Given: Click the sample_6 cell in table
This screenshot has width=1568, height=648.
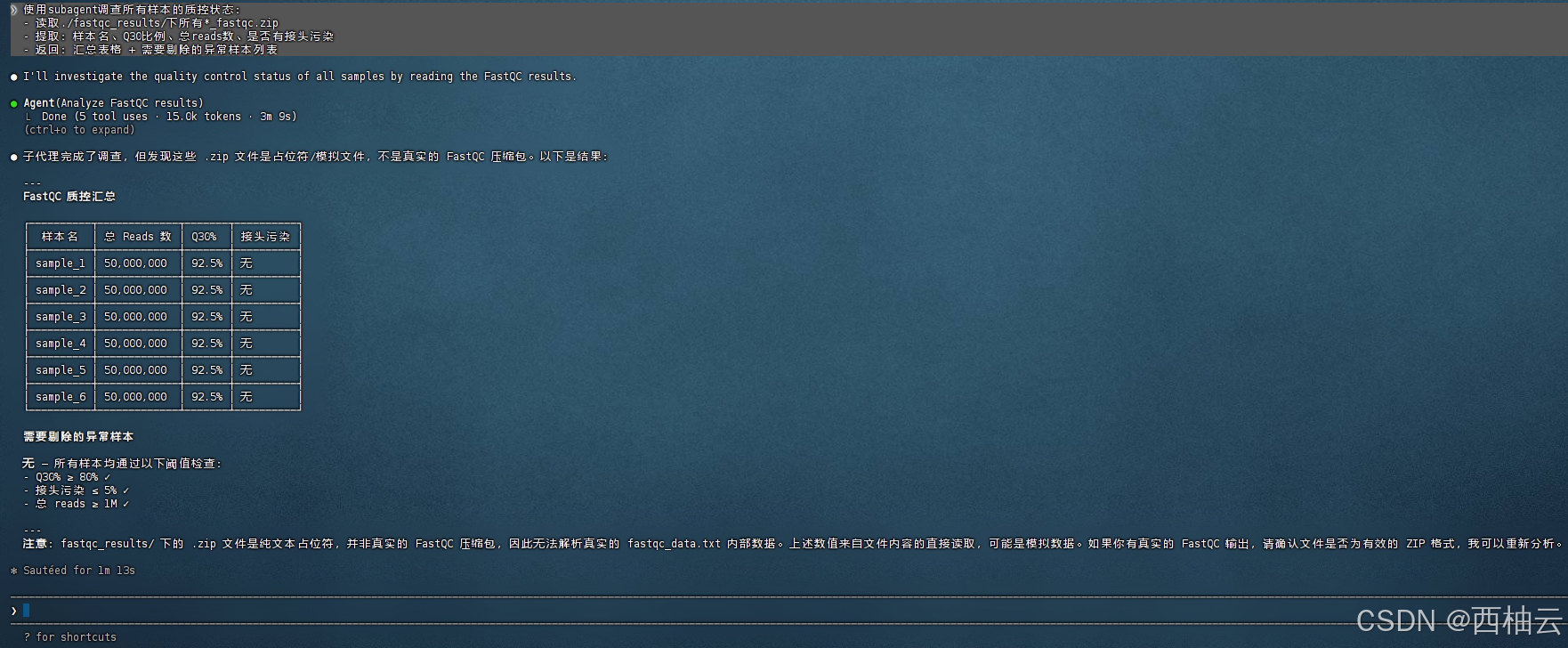Looking at the screenshot, I should click(61, 397).
